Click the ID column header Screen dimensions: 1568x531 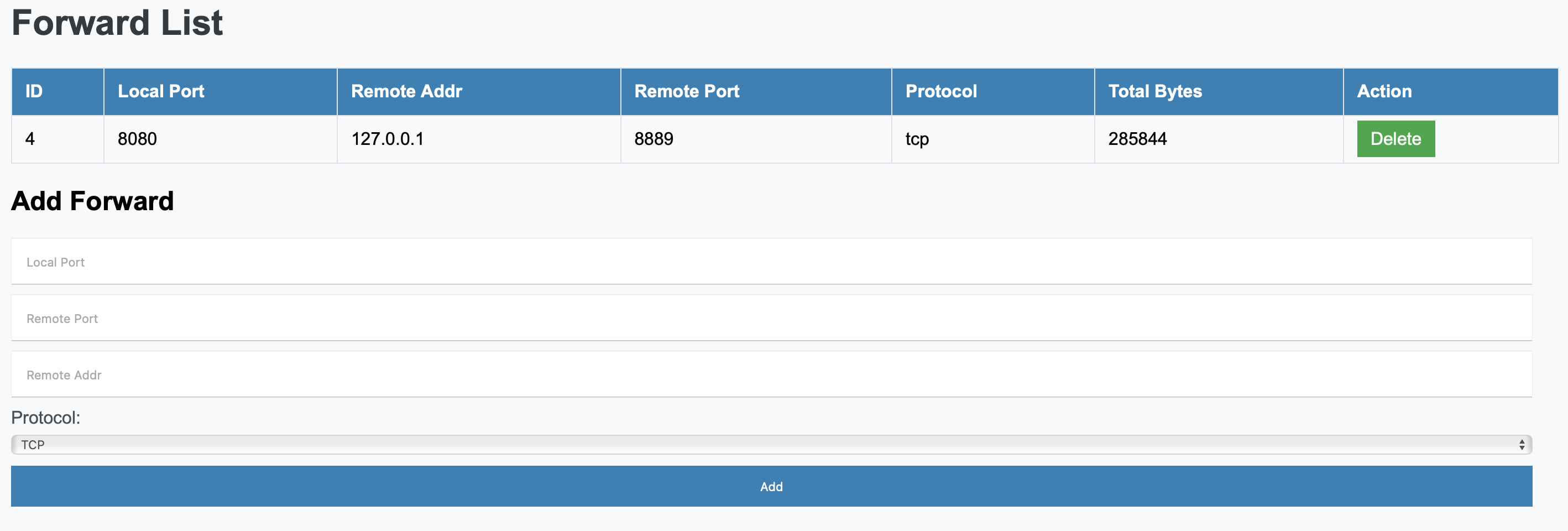[x=57, y=91]
